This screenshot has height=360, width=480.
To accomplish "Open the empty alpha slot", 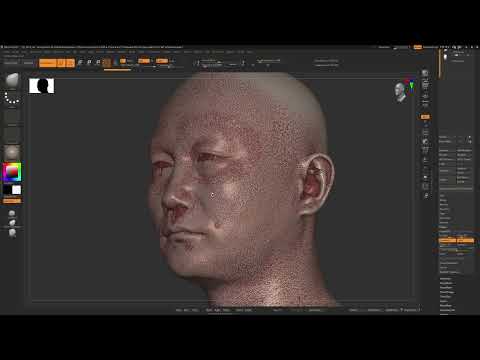I will [12, 116].
